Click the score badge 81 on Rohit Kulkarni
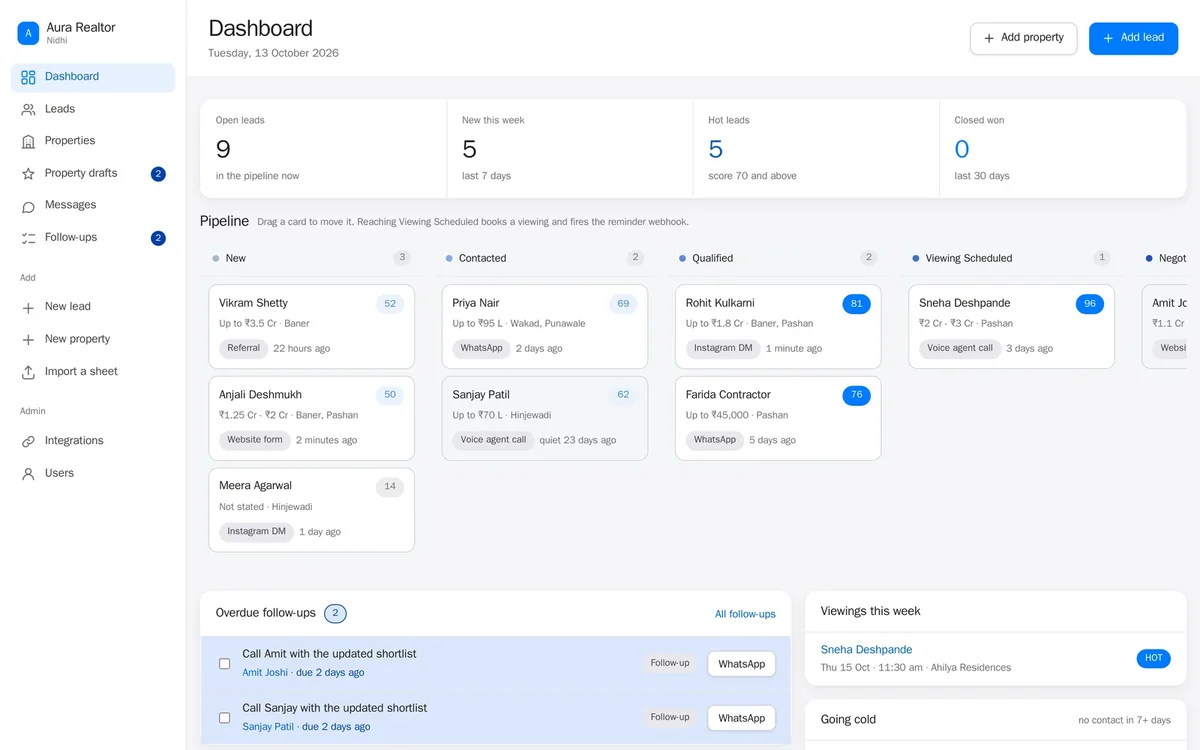The width and height of the screenshot is (1200, 750). pos(856,304)
